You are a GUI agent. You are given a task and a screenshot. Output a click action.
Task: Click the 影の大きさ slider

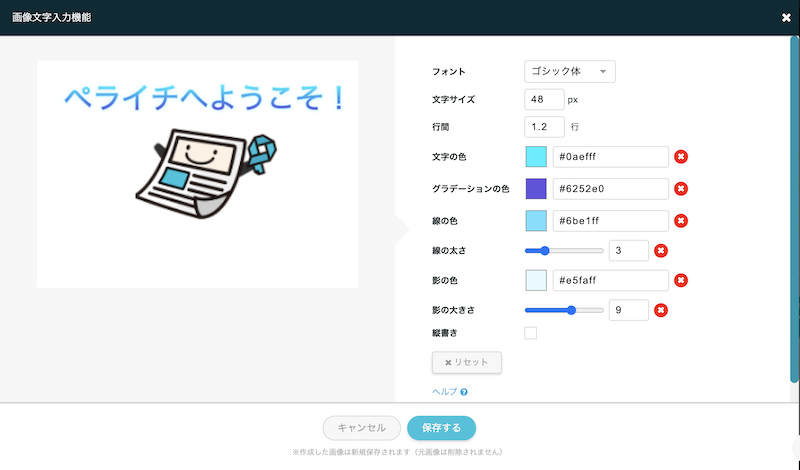564,311
